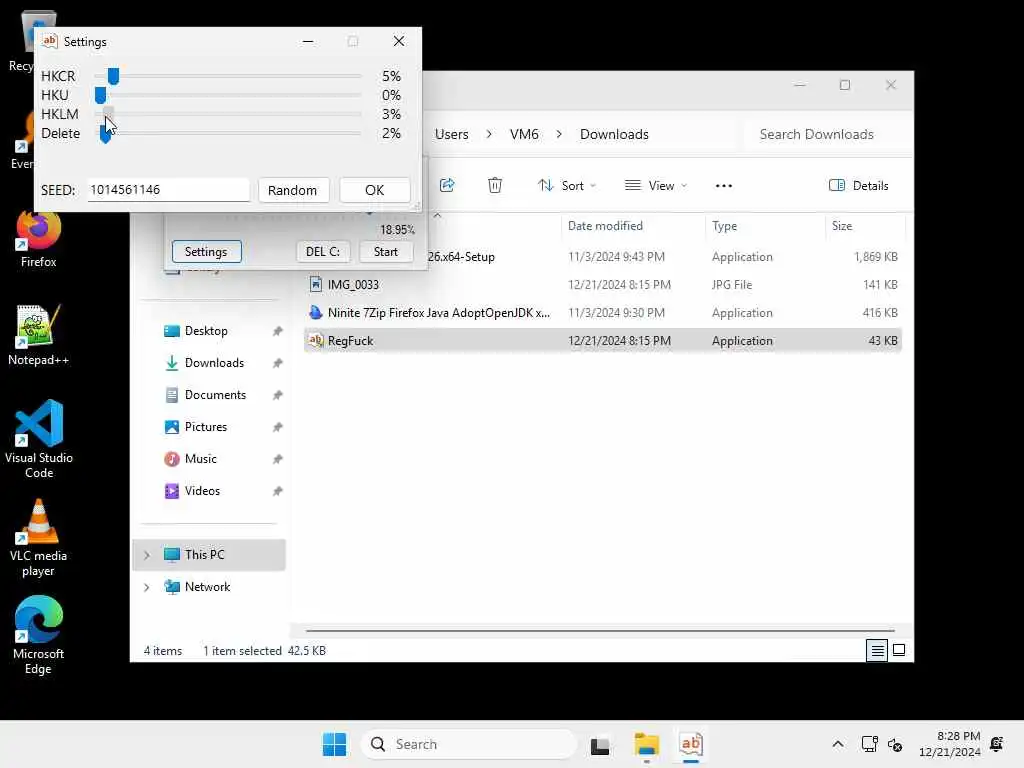Viewport: 1024px width, 768px height.
Task: Show hidden system tray icons
Action: (838, 744)
